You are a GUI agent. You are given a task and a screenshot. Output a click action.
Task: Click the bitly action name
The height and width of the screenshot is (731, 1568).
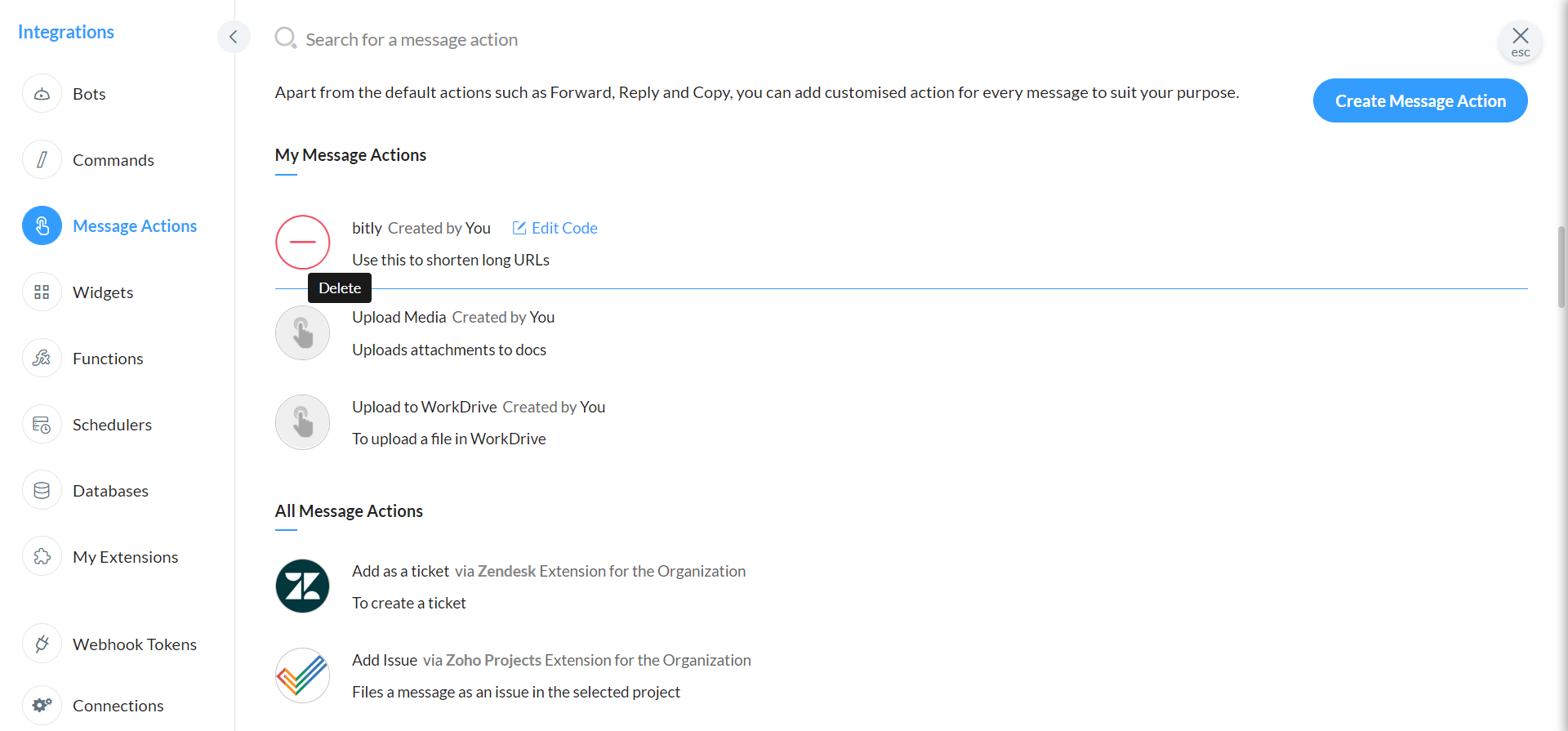pos(367,228)
